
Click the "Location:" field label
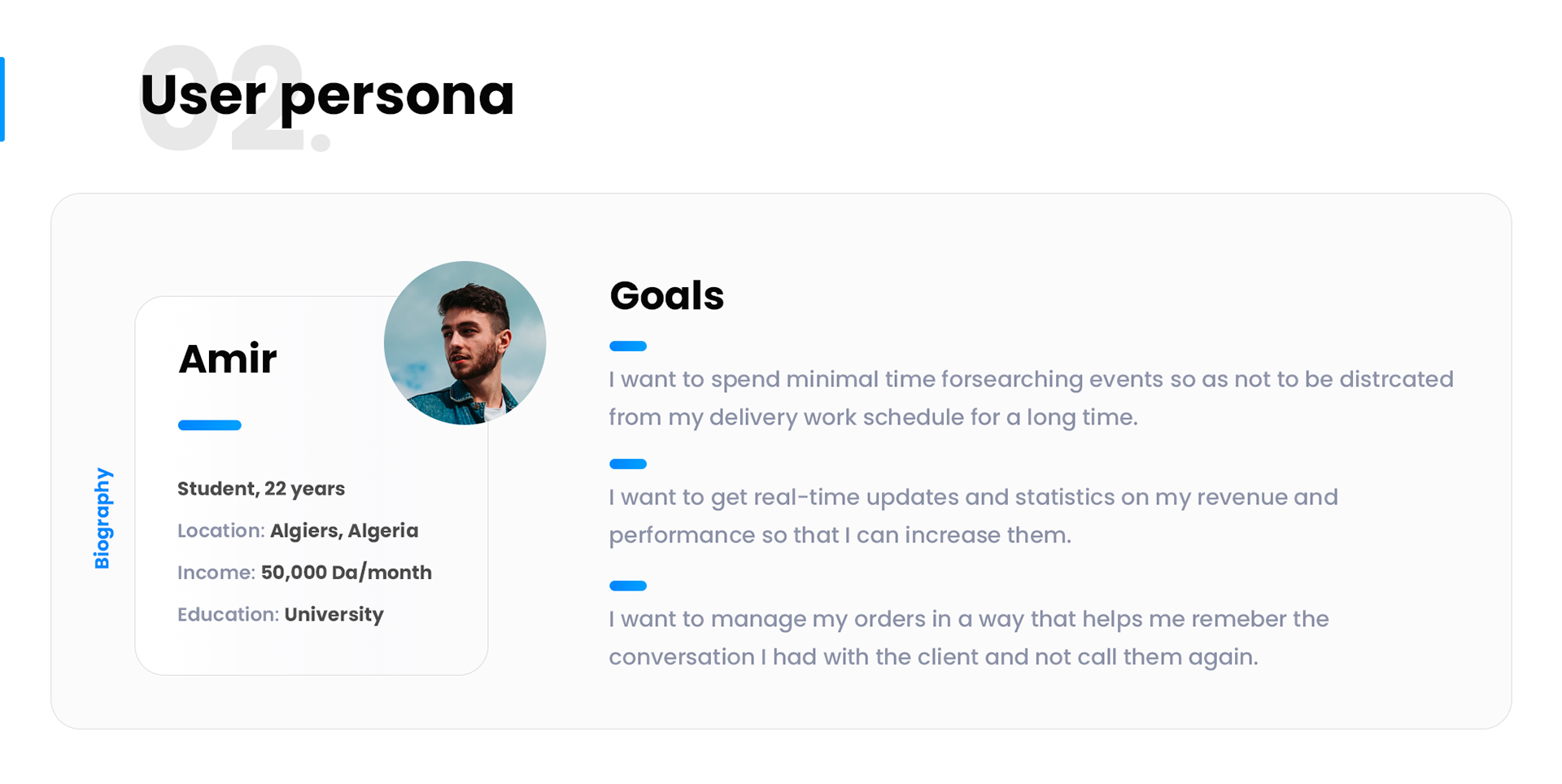coord(221,531)
